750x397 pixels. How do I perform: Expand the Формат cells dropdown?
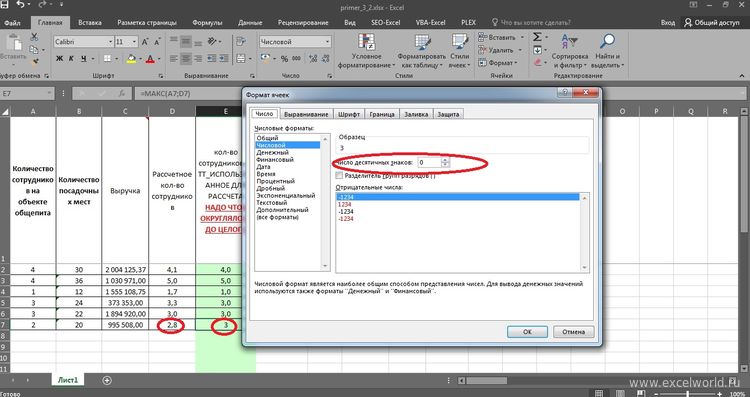[516, 63]
